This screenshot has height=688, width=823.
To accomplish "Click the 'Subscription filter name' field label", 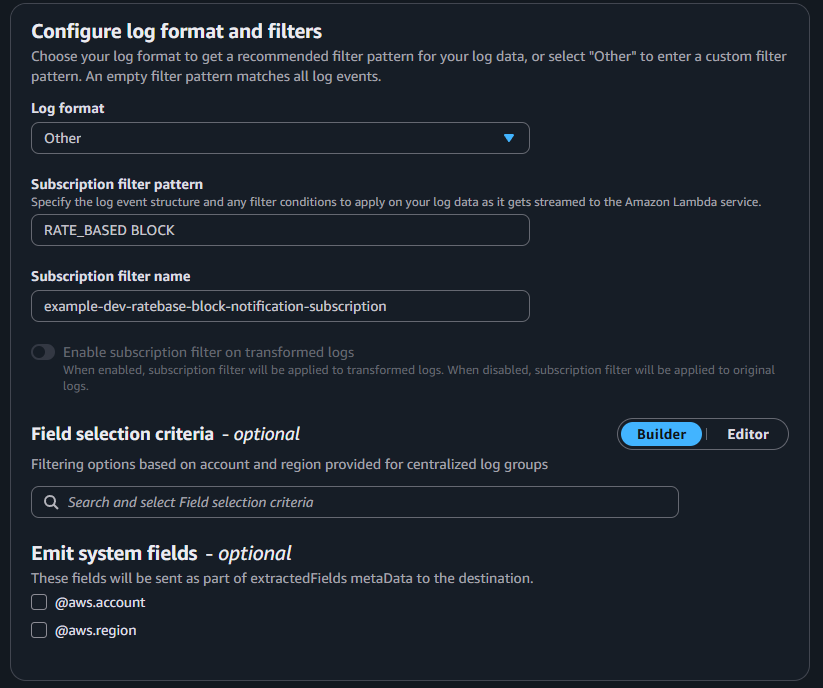I will point(111,276).
